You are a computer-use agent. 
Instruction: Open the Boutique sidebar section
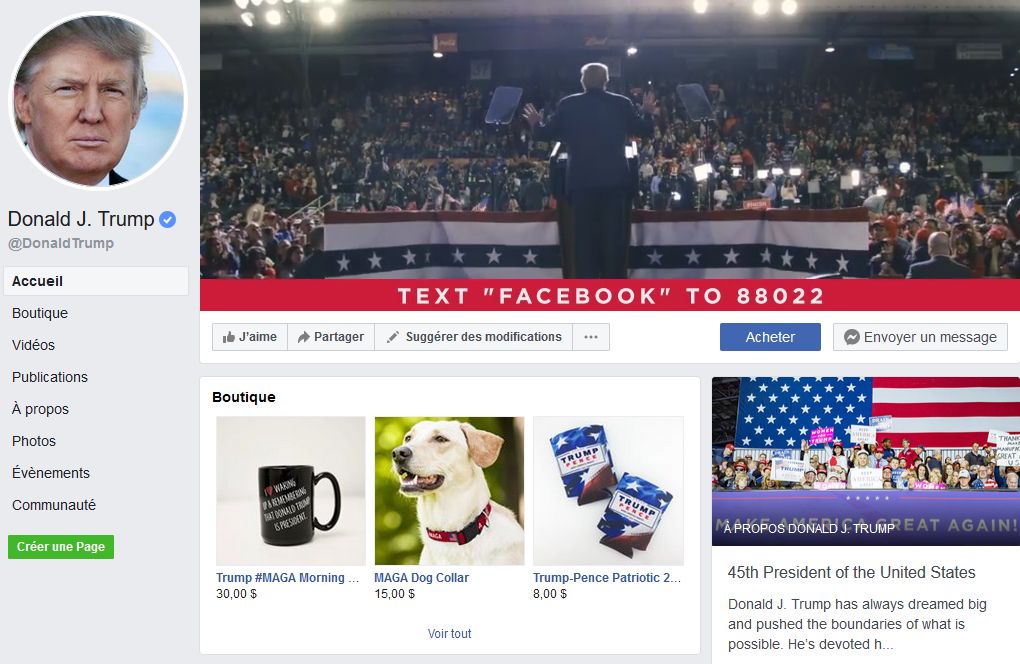coord(40,313)
